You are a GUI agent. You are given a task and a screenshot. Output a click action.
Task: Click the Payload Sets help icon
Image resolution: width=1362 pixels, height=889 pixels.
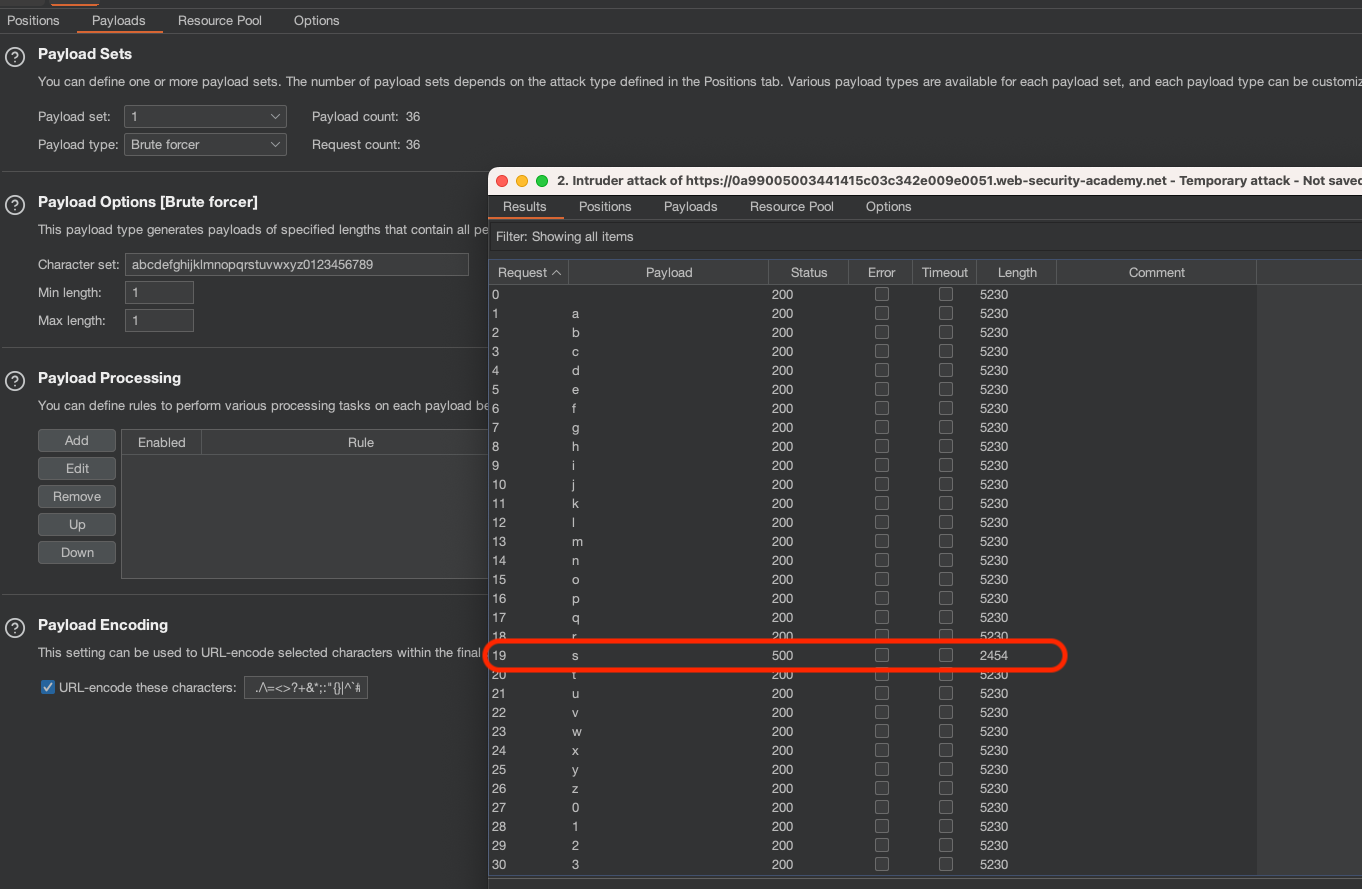coord(15,57)
